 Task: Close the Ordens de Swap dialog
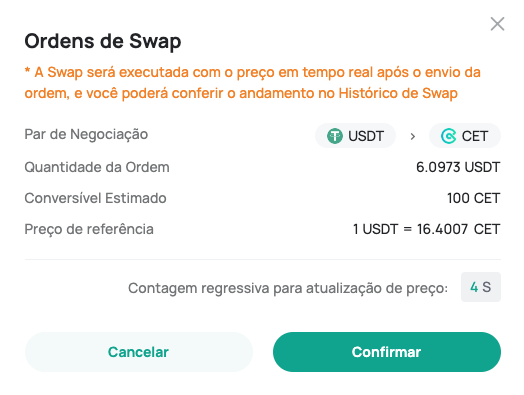click(x=497, y=24)
